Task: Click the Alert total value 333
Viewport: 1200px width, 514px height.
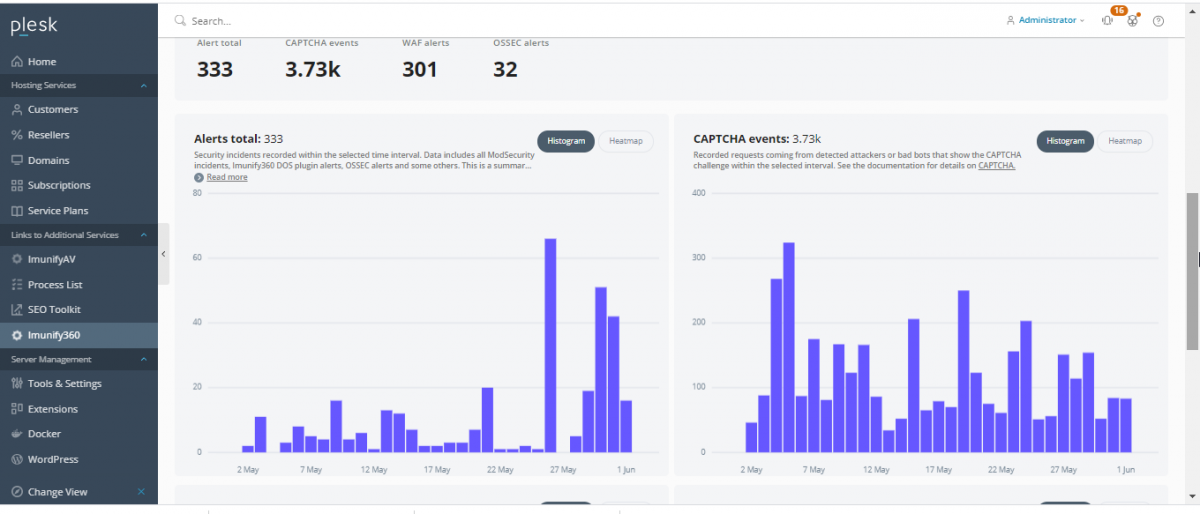Action: 215,69
